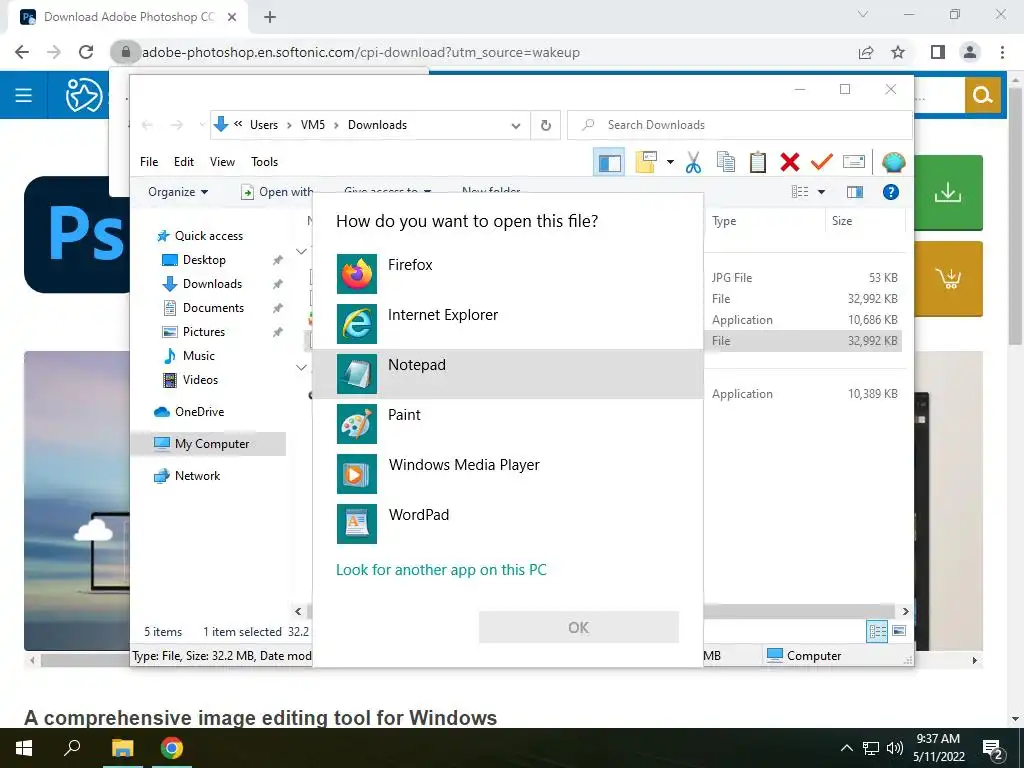
Task: Click the Paste clipboard toolbar icon
Action: pos(758,162)
